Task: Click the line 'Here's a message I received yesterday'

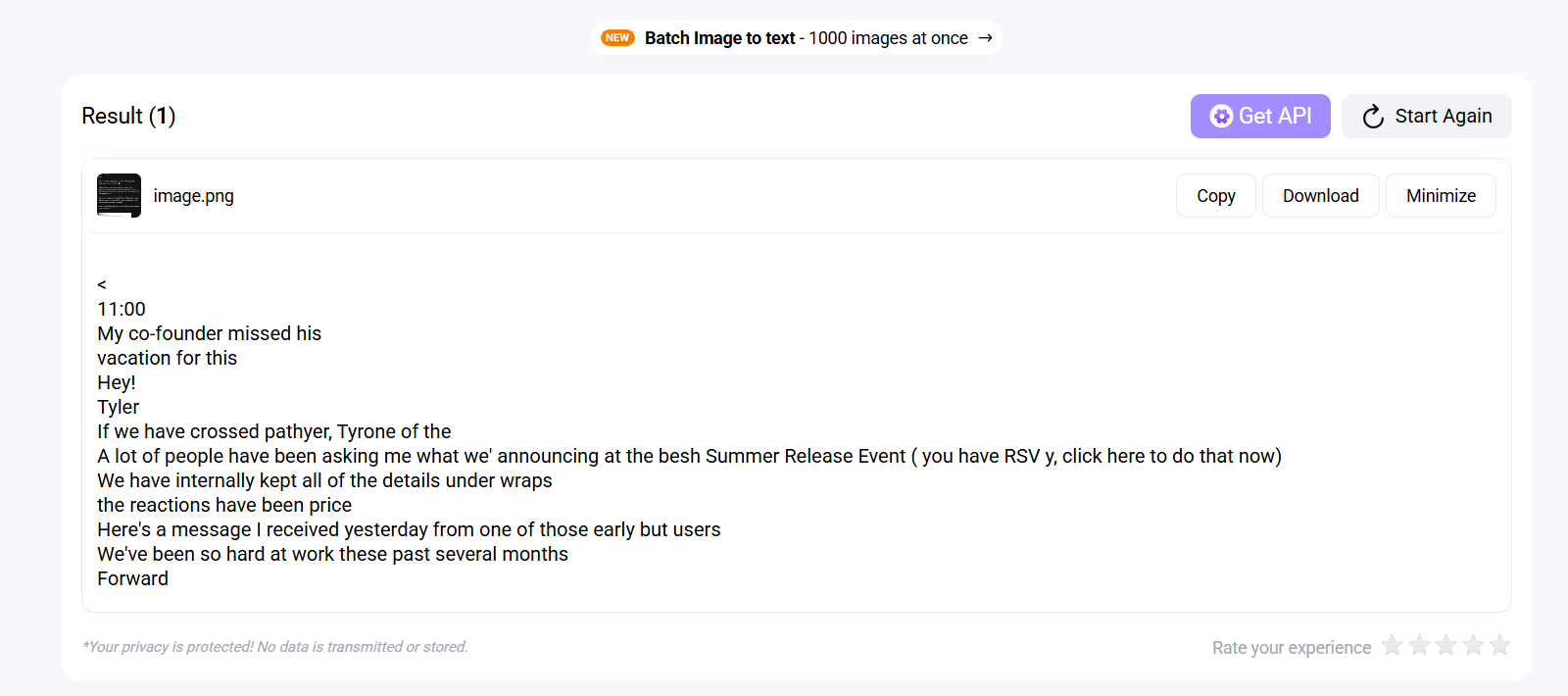Action: pyautogui.click(x=409, y=529)
